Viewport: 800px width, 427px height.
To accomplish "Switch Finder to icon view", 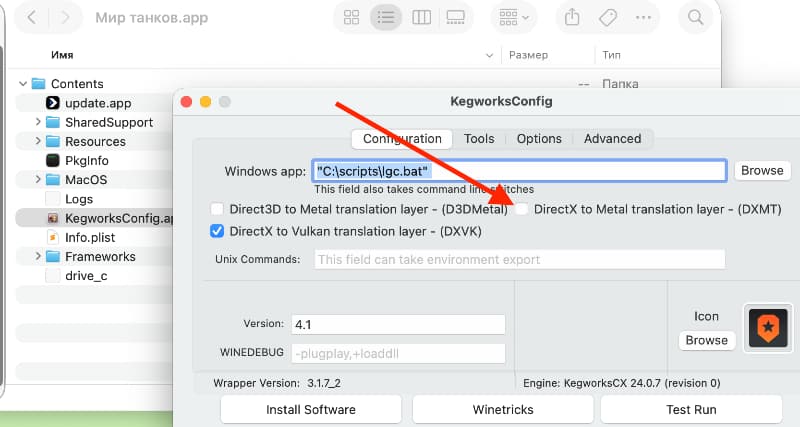I will 351,18.
